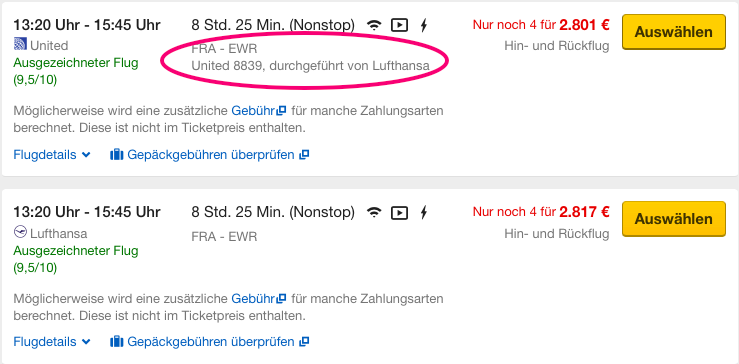Screen dimensions: 739x364
Task: Click the United 8839 codeshare text
Action: click(310, 66)
